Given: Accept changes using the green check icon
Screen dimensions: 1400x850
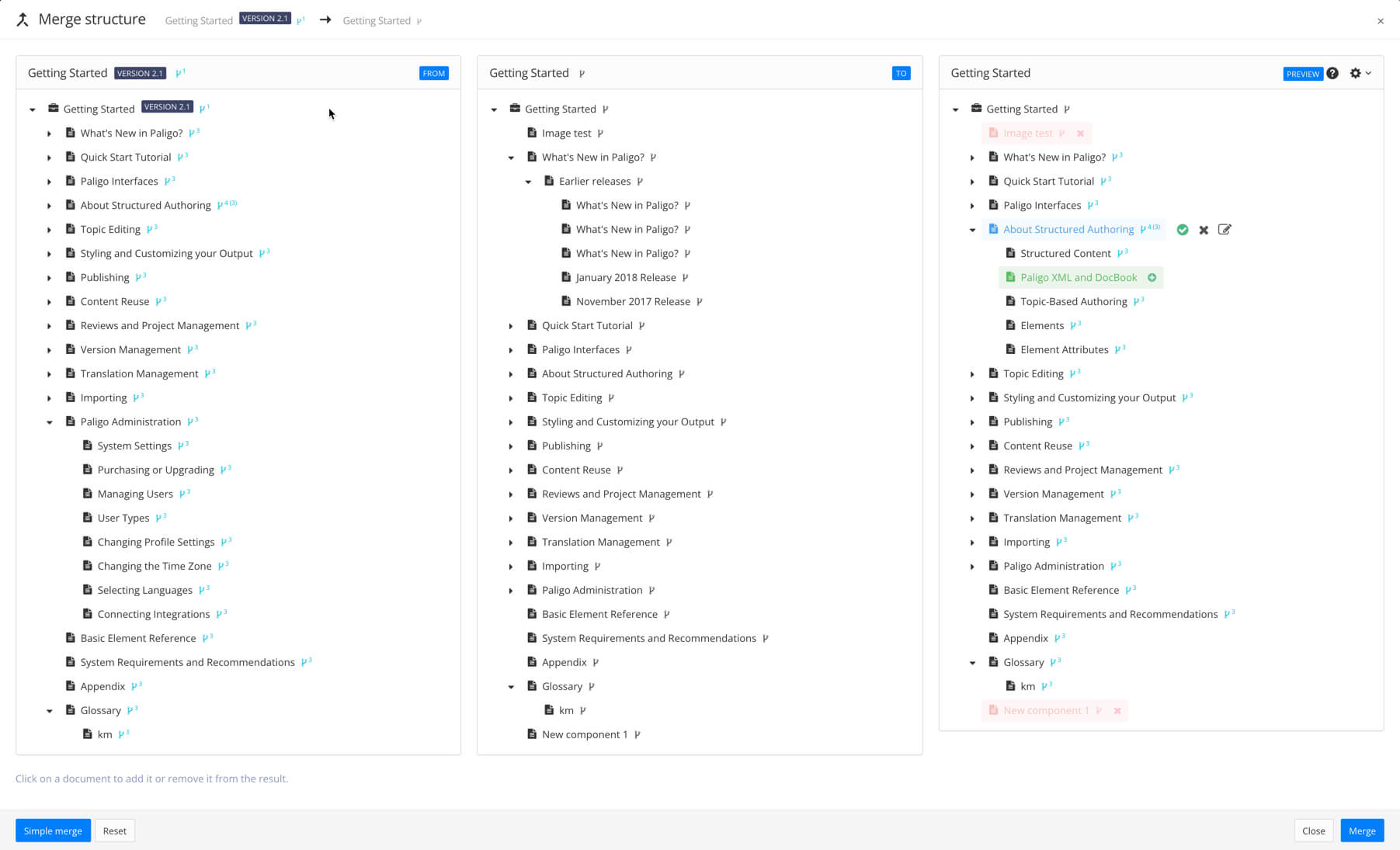Looking at the screenshot, I should pyautogui.click(x=1183, y=229).
